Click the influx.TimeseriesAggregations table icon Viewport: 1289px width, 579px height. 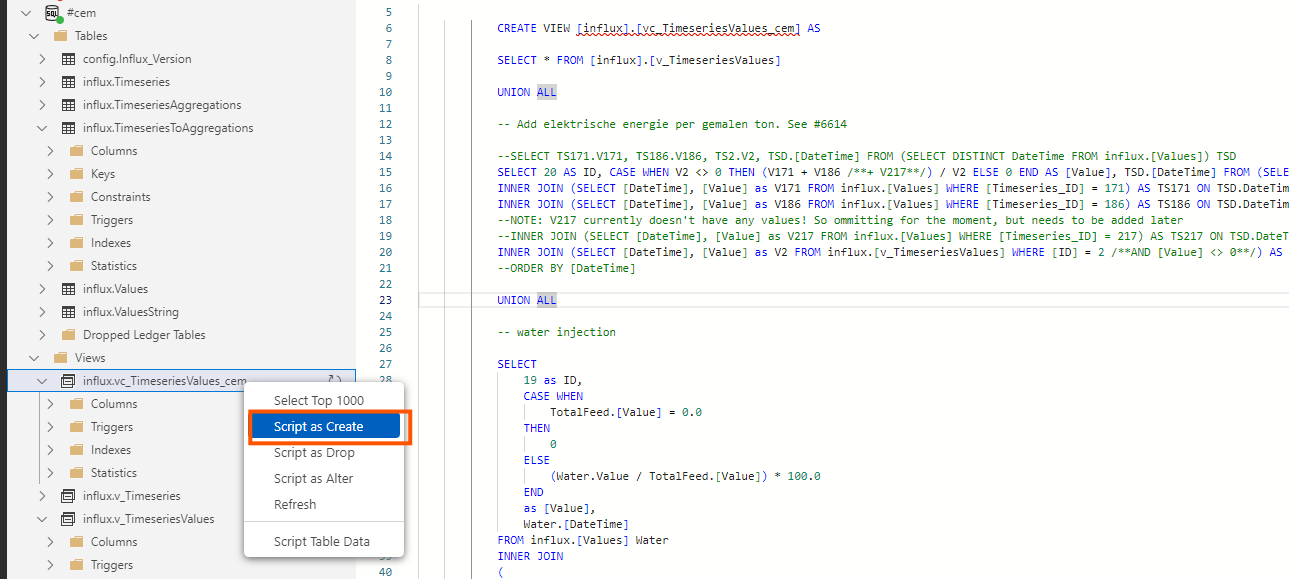[x=68, y=105]
